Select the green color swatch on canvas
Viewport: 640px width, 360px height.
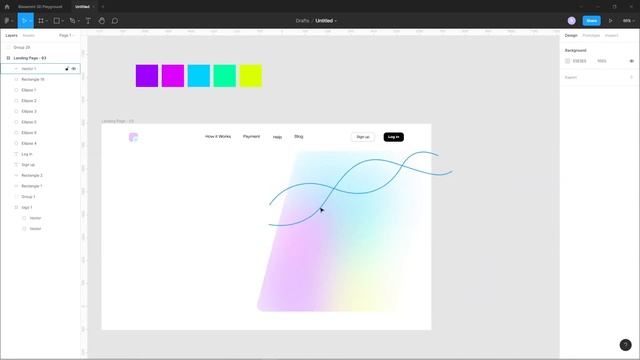point(225,76)
